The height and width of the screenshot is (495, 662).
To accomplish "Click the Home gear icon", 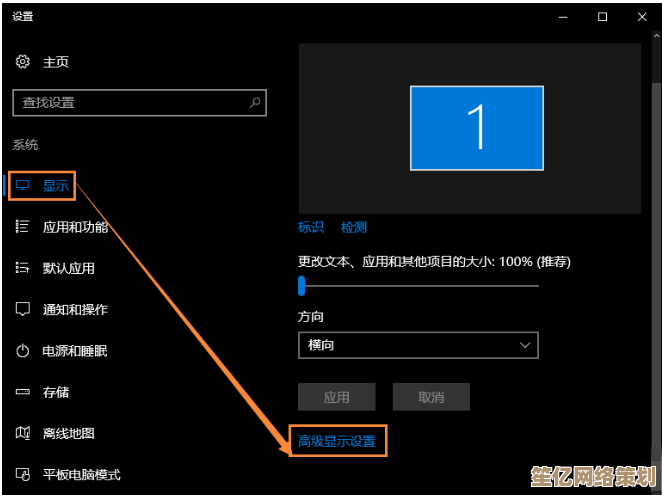I will (23, 62).
